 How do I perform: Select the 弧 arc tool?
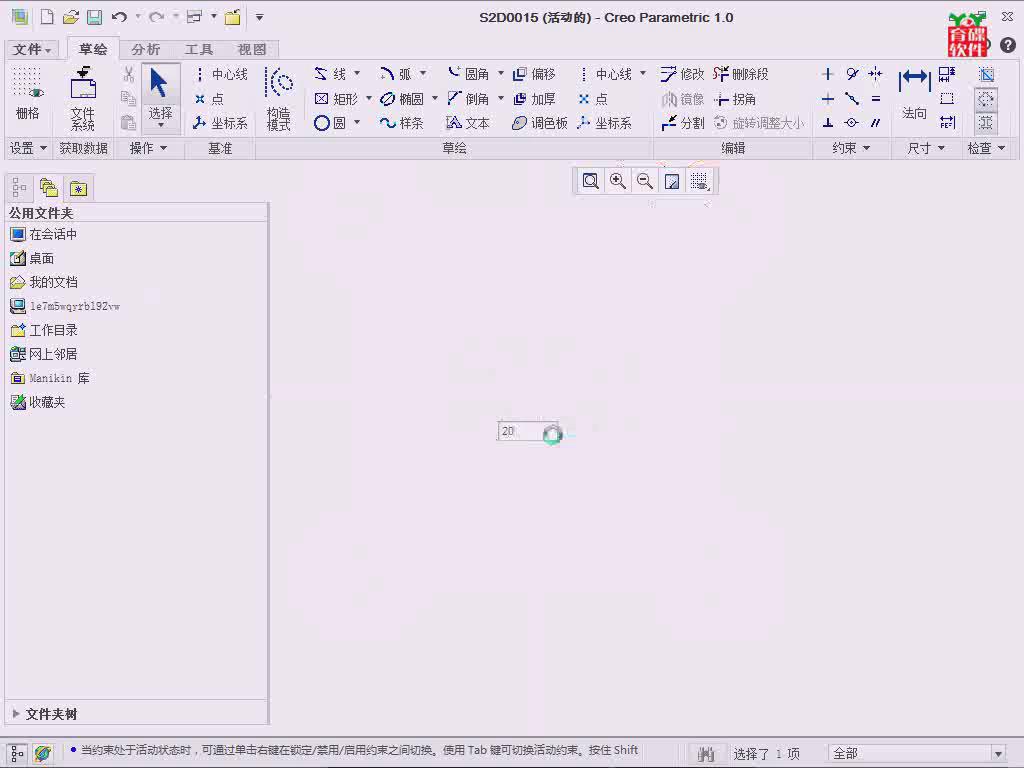396,74
